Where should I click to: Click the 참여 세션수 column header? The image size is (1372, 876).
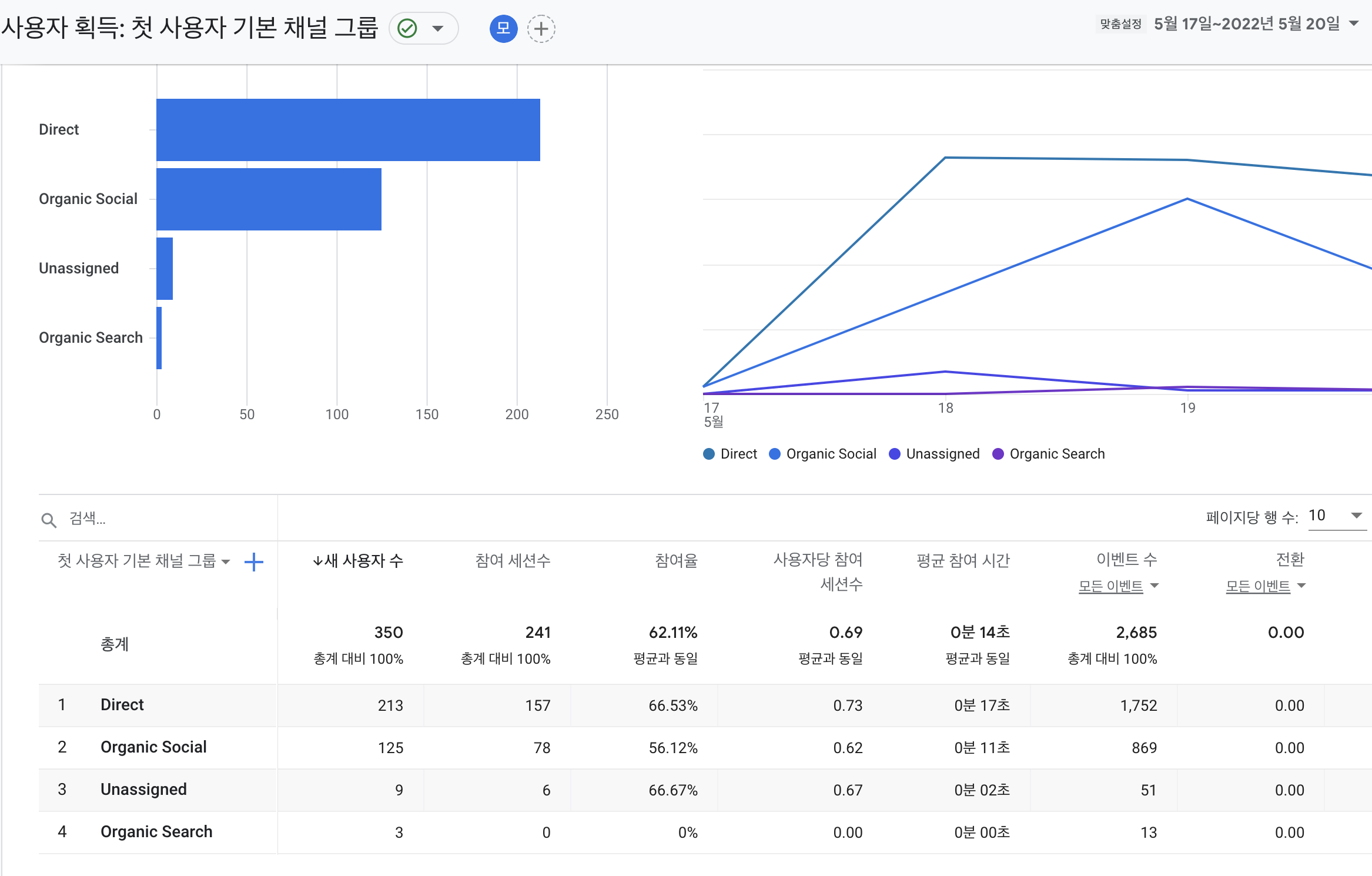(x=513, y=561)
